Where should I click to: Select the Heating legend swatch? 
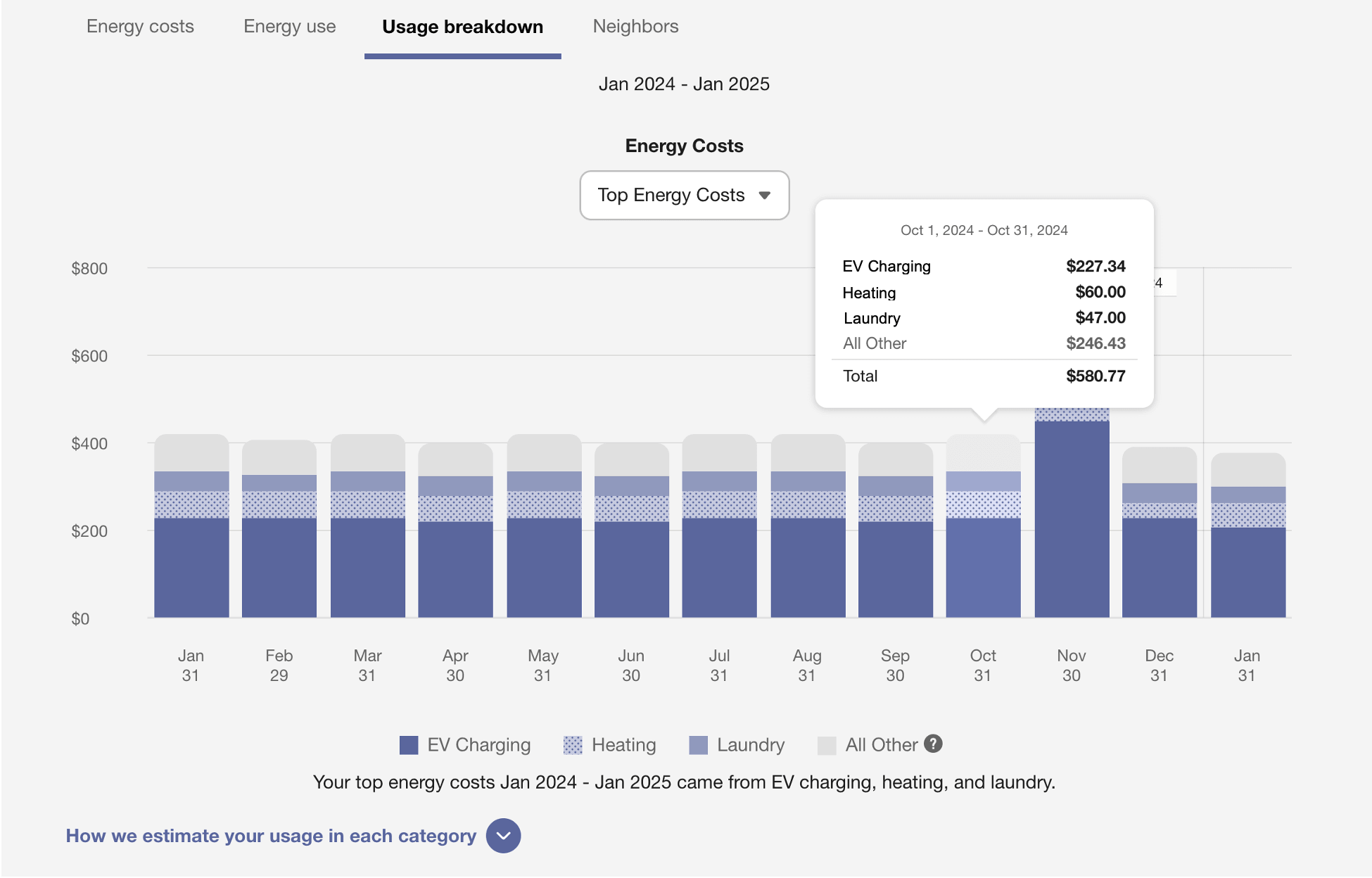pyautogui.click(x=572, y=744)
